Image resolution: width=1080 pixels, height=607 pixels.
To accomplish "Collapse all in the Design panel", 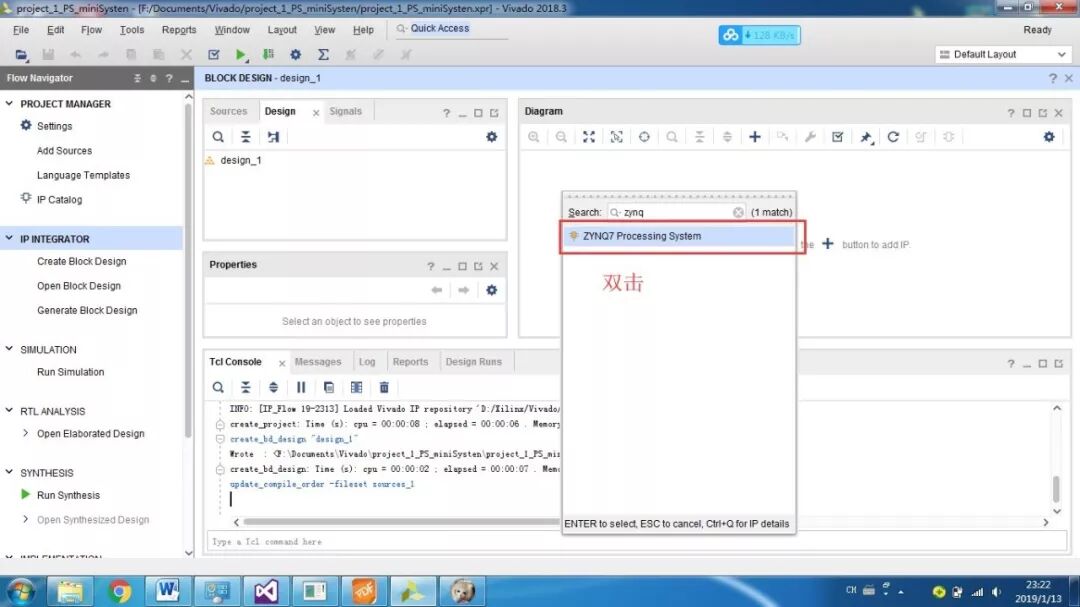I will point(245,136).
